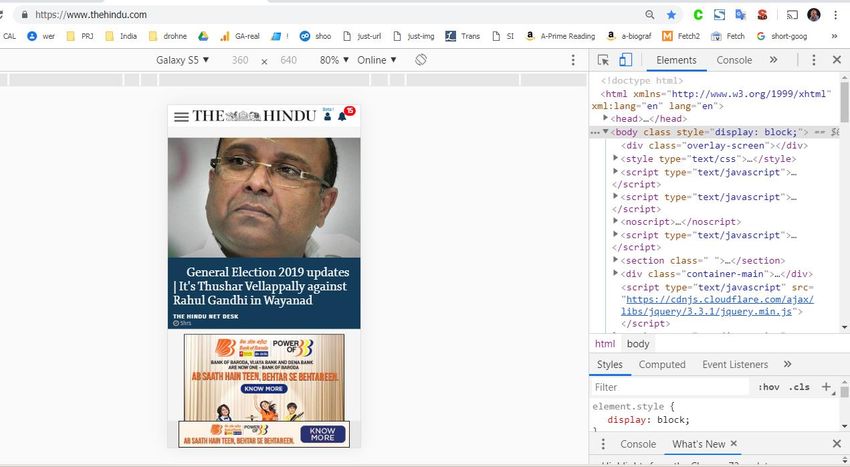Open the drawer three-dot menu beside Console
Image resolution: width=850 pixels, height=467 pixels.
point(603,444)
